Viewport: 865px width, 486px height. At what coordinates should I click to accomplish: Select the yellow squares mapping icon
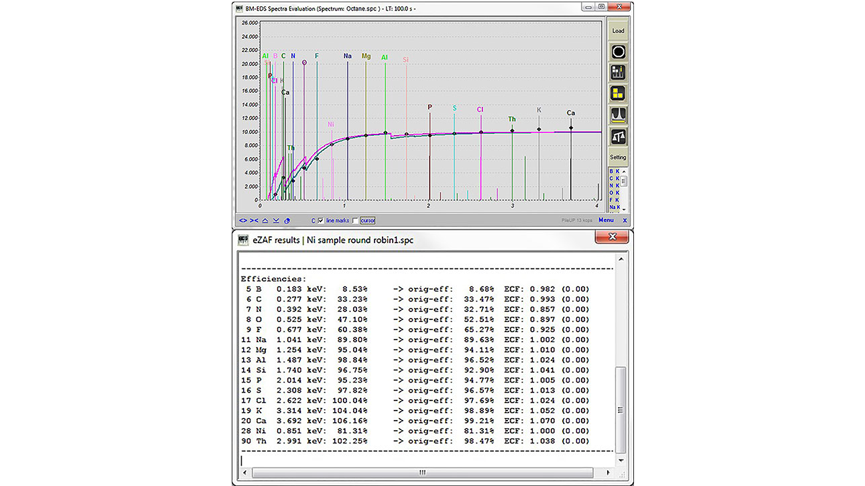[618, 94]
